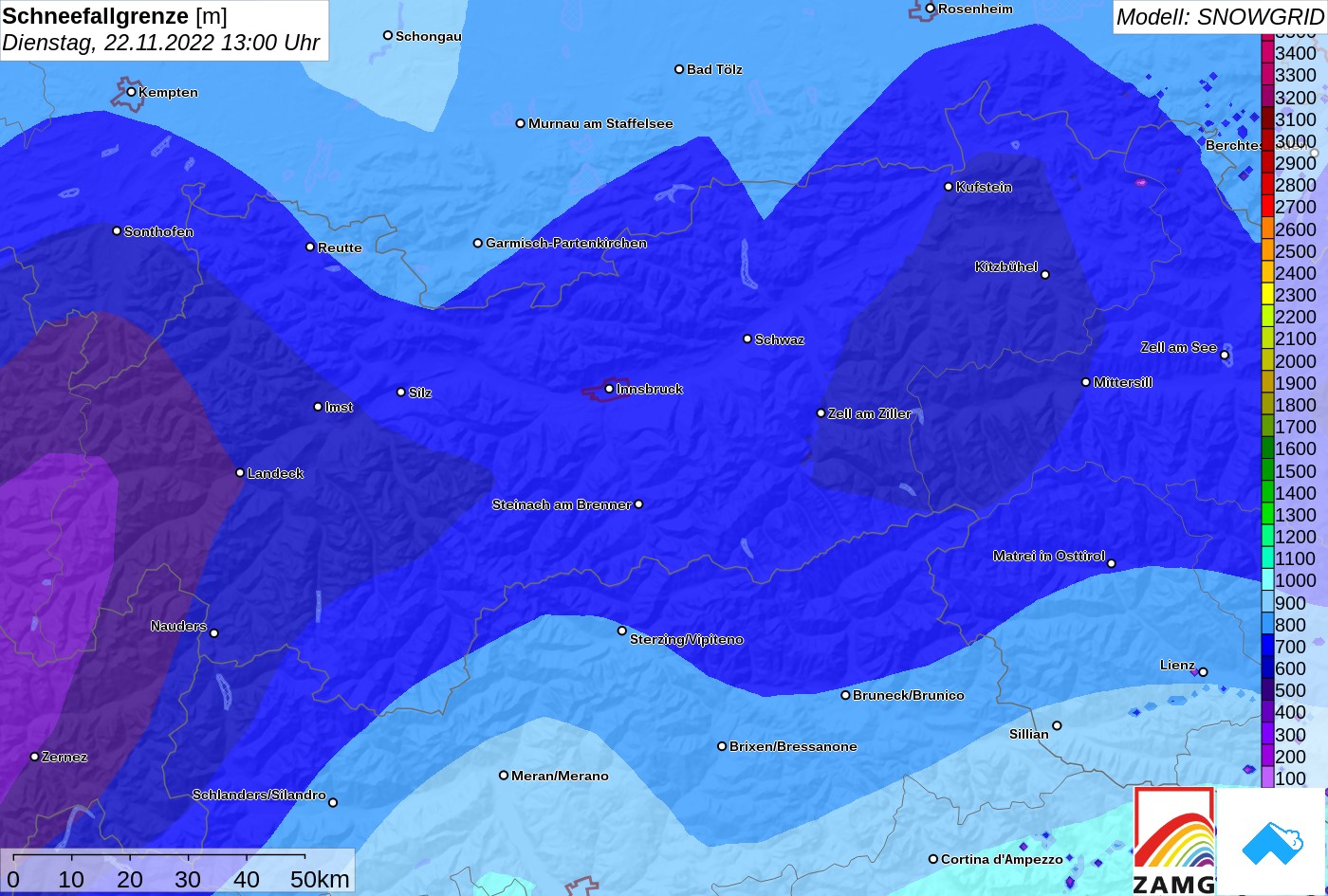This screenshot has height=896, width=1328.
Task: Select the Landeck marker dot
Action: 240,473
